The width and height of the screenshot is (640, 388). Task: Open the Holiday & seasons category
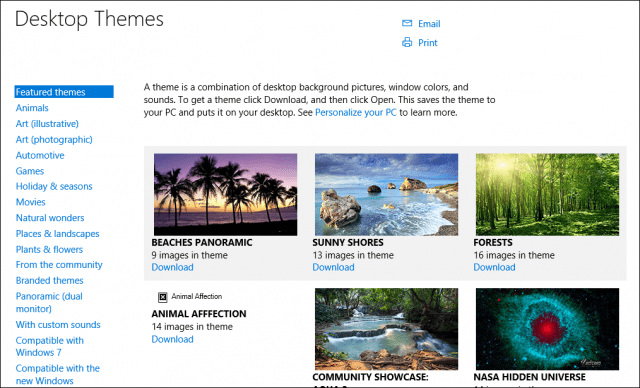click(54, 186)
